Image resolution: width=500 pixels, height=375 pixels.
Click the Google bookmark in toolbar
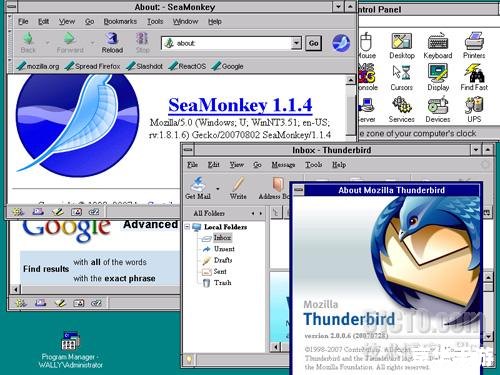pyautogui.click(x=228, y=66)
